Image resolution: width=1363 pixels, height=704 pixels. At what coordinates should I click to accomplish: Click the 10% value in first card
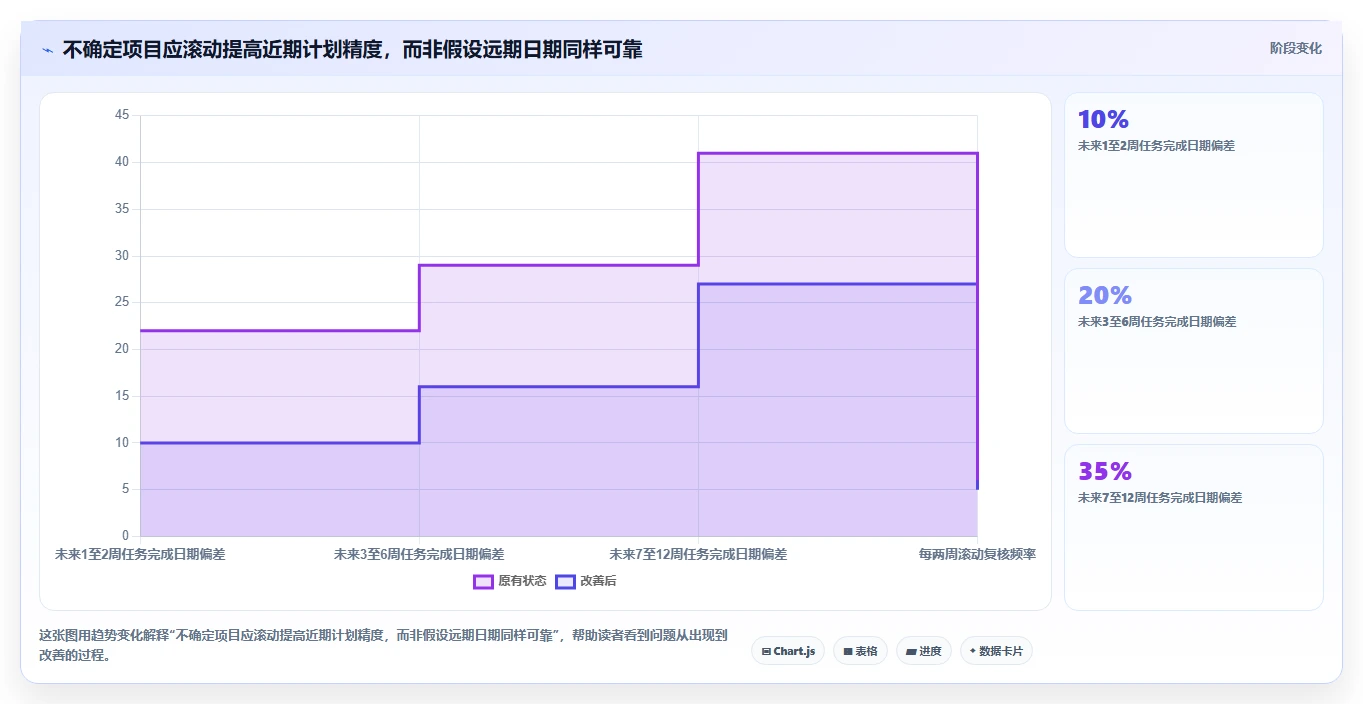click(1103, 119)
